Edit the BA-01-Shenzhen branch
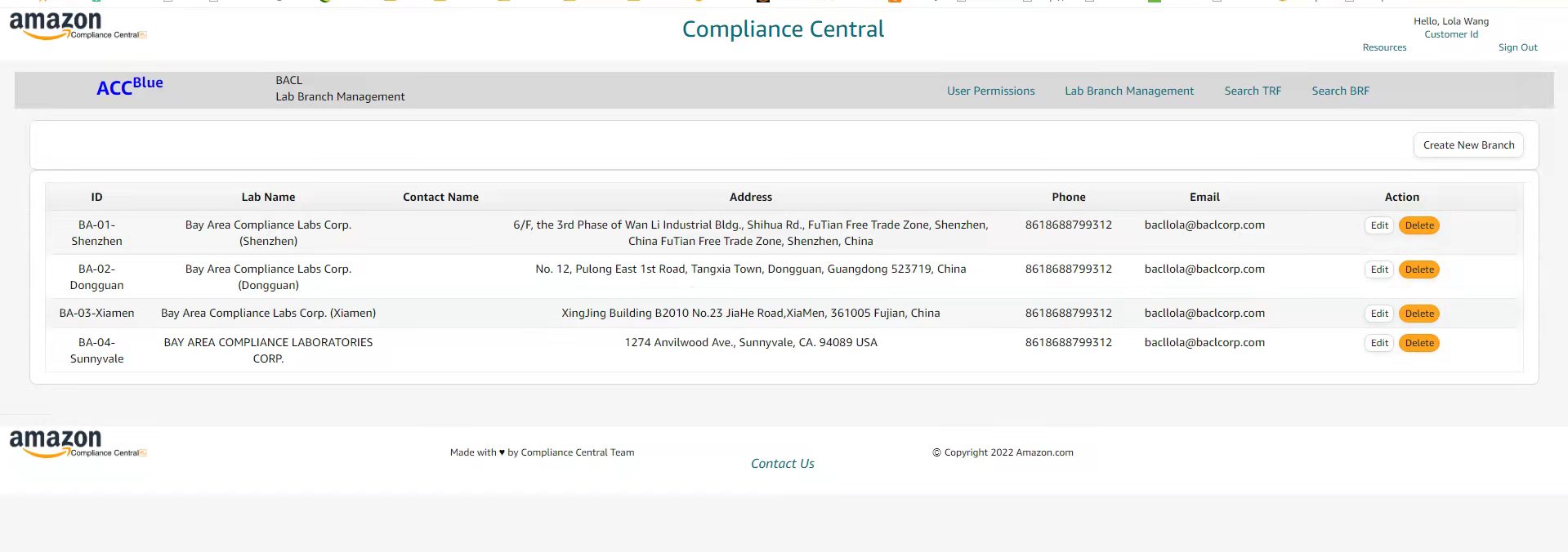 1379,225
